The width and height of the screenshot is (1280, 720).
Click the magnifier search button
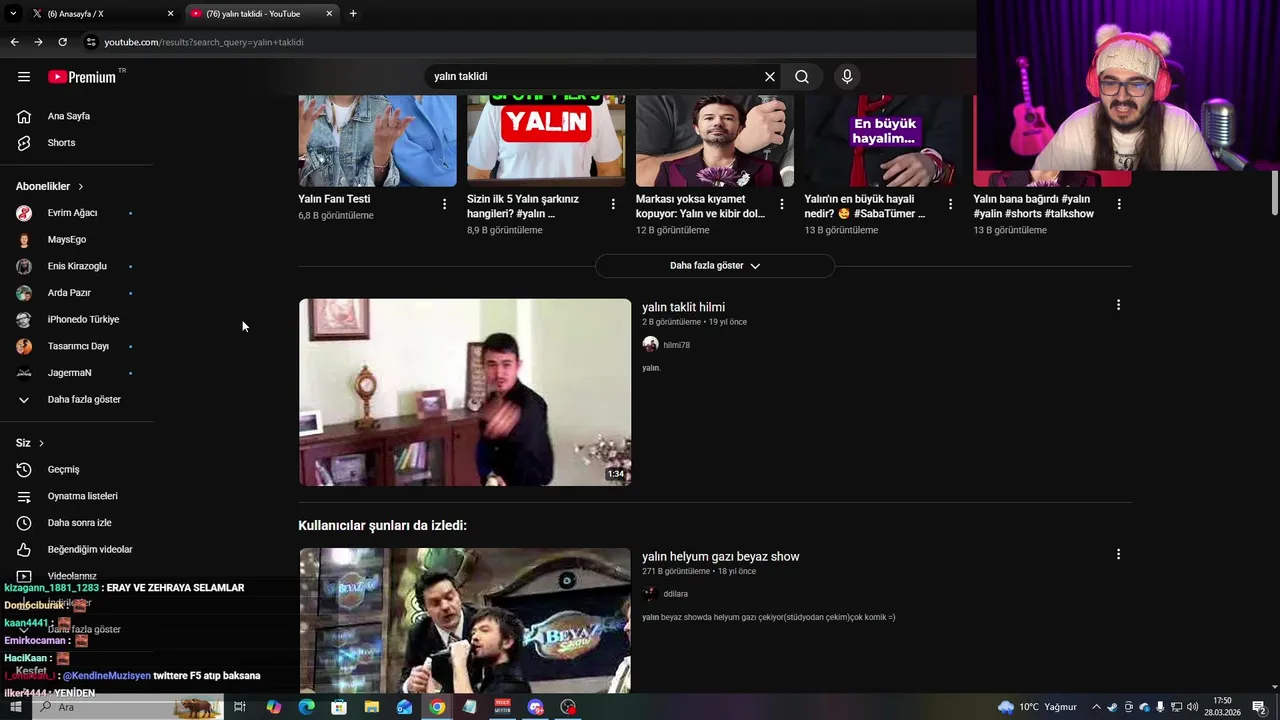point(802,76)
